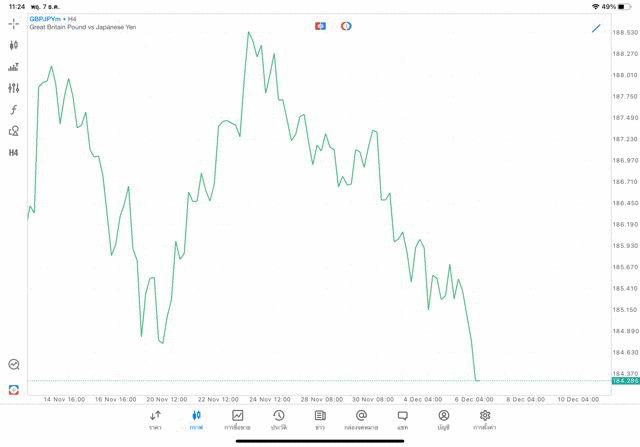Open the ประวัติ history tab
Image resolution: width=640 pixels, height=447 pixels.
pos(278,420)
